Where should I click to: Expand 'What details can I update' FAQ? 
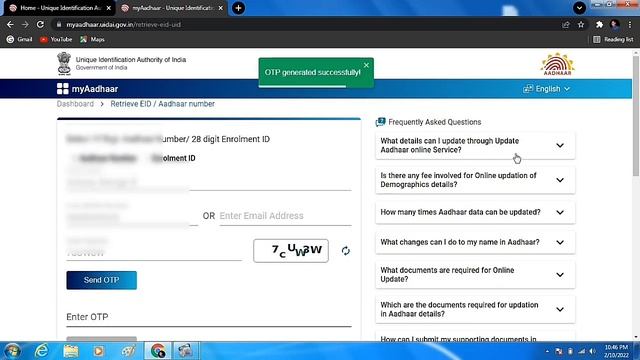click(475, 145)
